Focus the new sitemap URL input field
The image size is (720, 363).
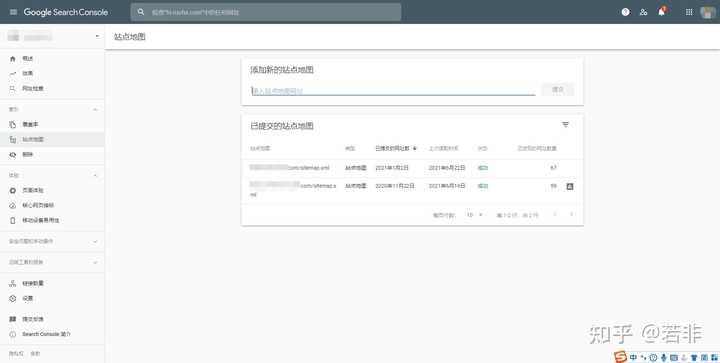[x=393, y=90]
